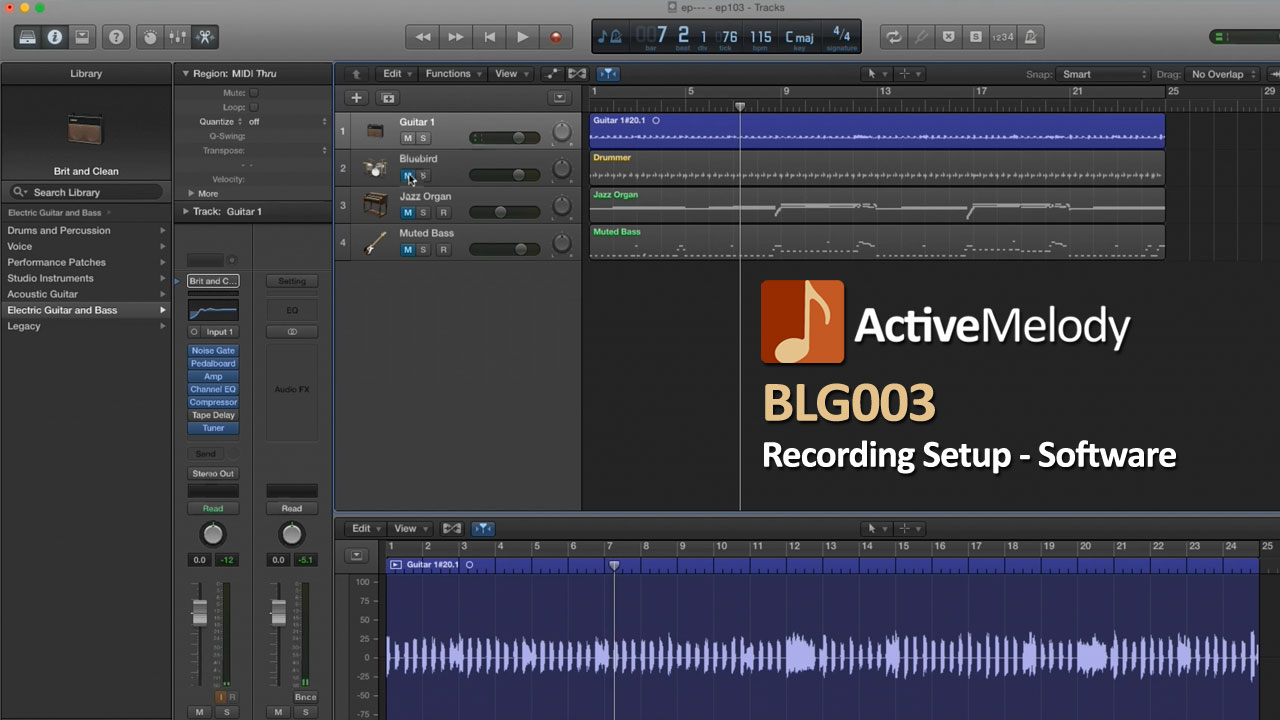Image resolution: width=1280 pixels, height=720 pixels.
Task: Select Drums and Percussion library category
Action: [x=86, y=230]
